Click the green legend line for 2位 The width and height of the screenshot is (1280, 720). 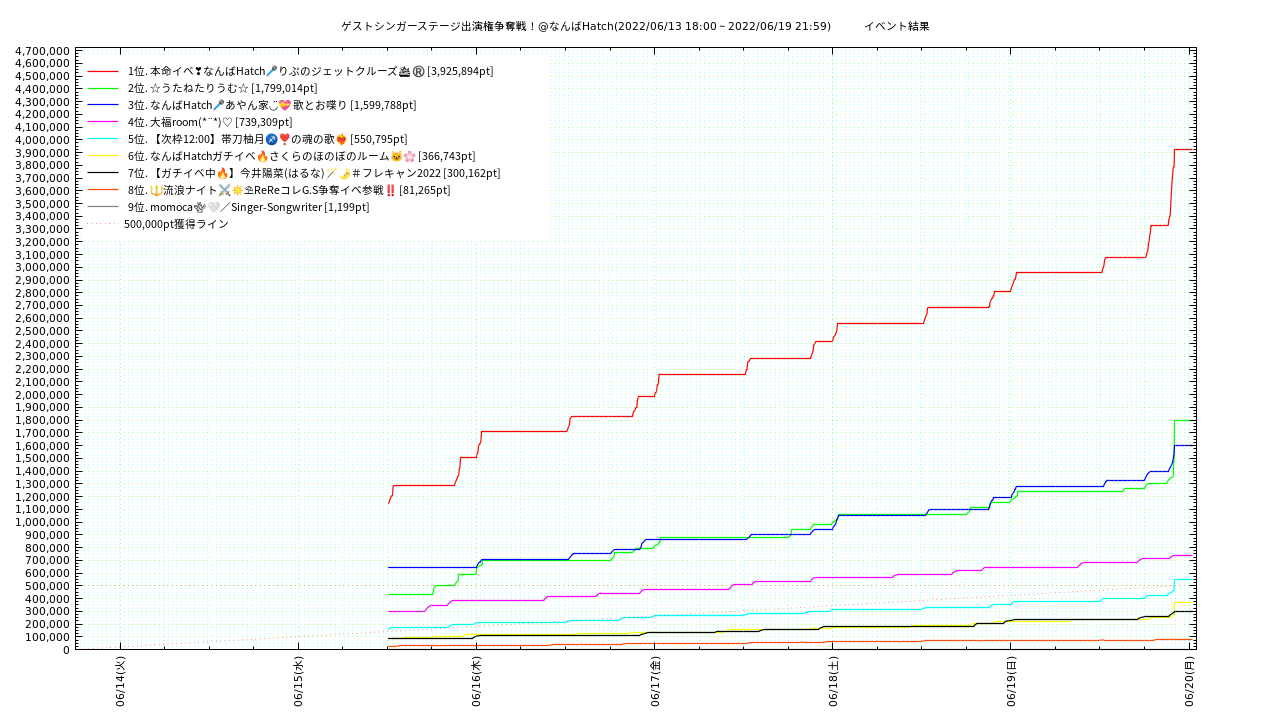[103, 88]
